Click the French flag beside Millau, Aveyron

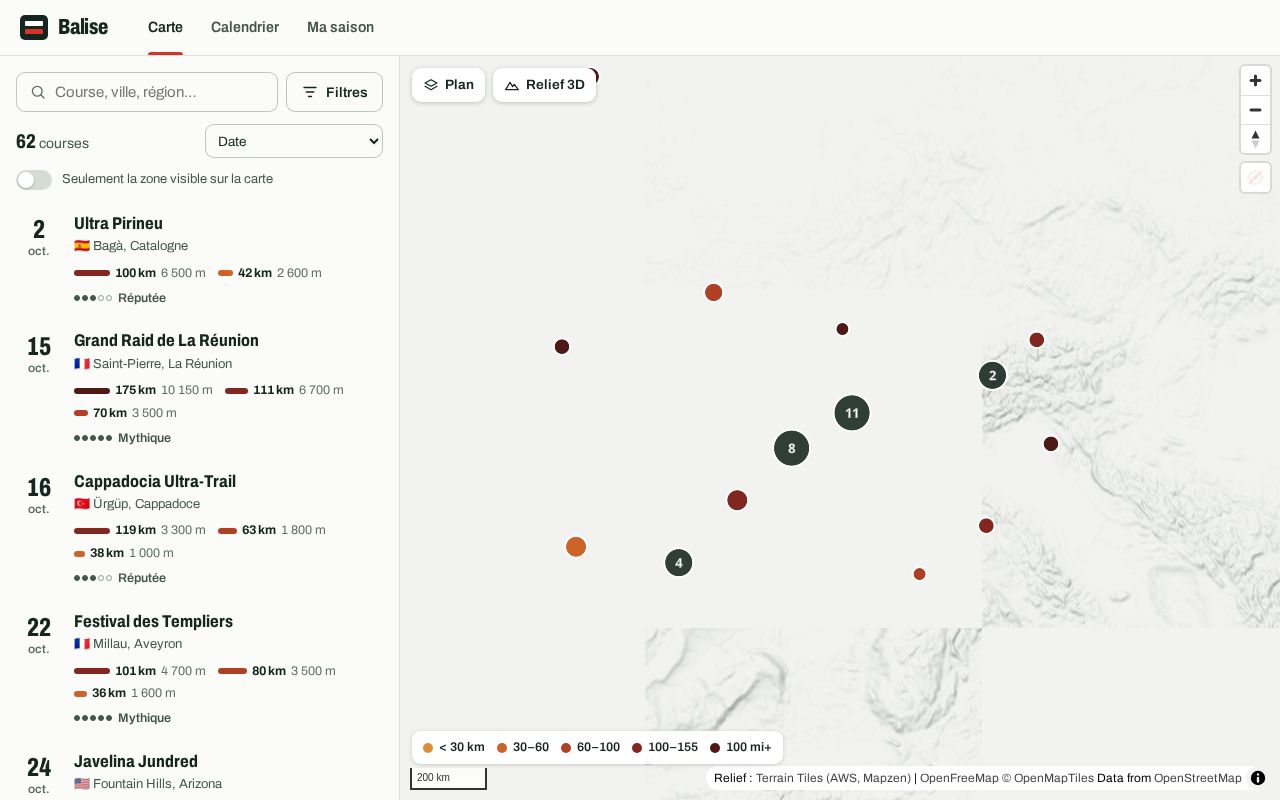(x=82, y=644)
